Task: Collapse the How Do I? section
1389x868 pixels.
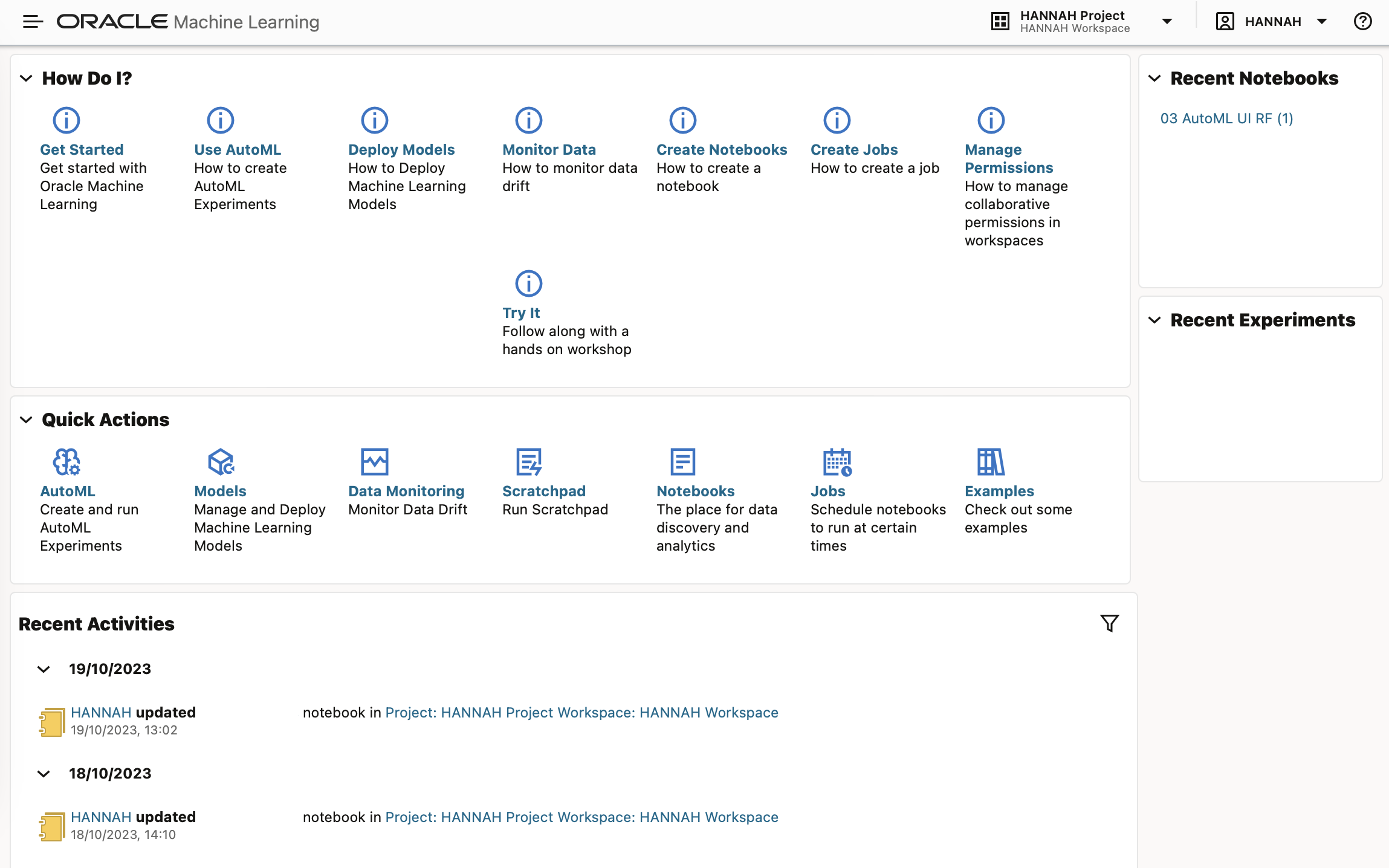Action: pyautogui.click(x=26, y=79)
